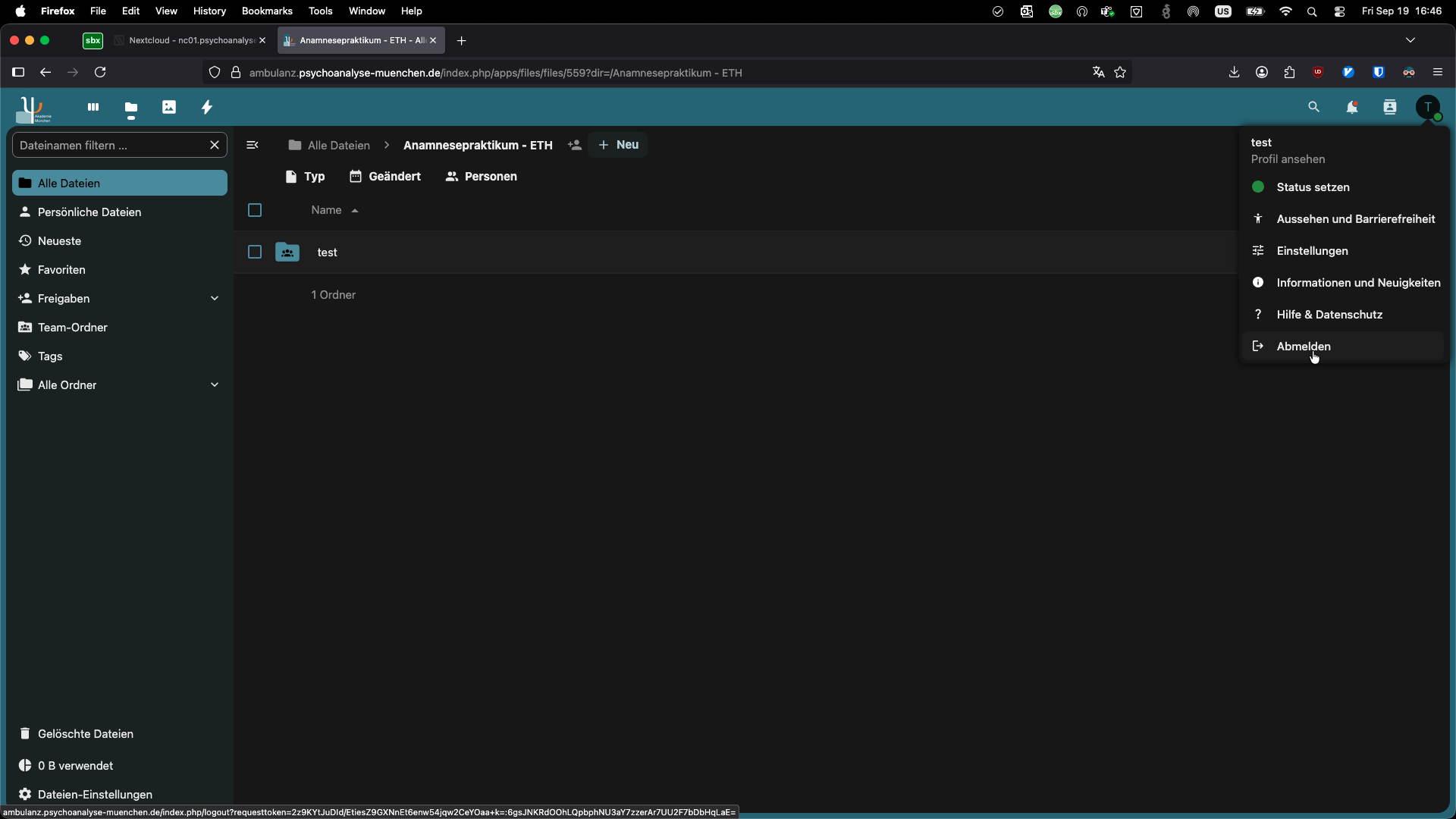This screenshot has height=819, width=1456.
Task: Open the Photos app icon
Action: click(169, 108)
